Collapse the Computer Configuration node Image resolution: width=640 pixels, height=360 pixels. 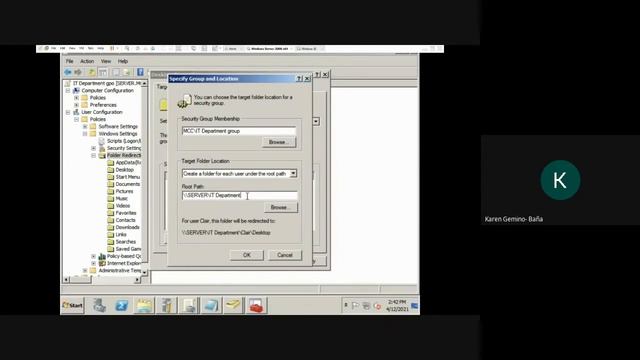click(x=68, y=91)
